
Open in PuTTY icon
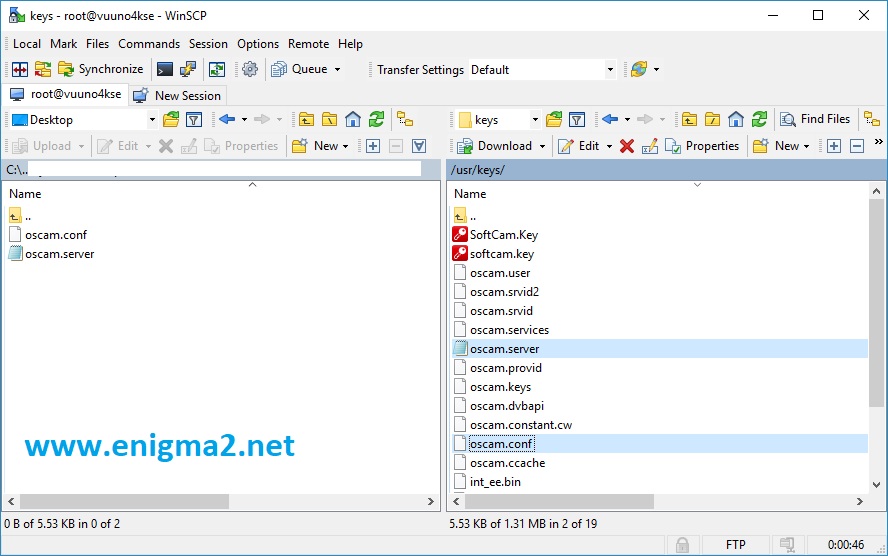pos(187,69)
